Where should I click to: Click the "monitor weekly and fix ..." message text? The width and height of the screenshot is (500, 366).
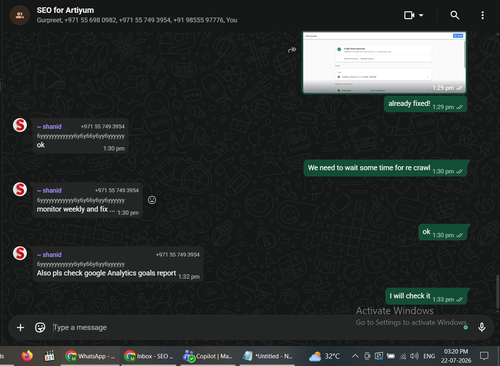pos(76,209)
